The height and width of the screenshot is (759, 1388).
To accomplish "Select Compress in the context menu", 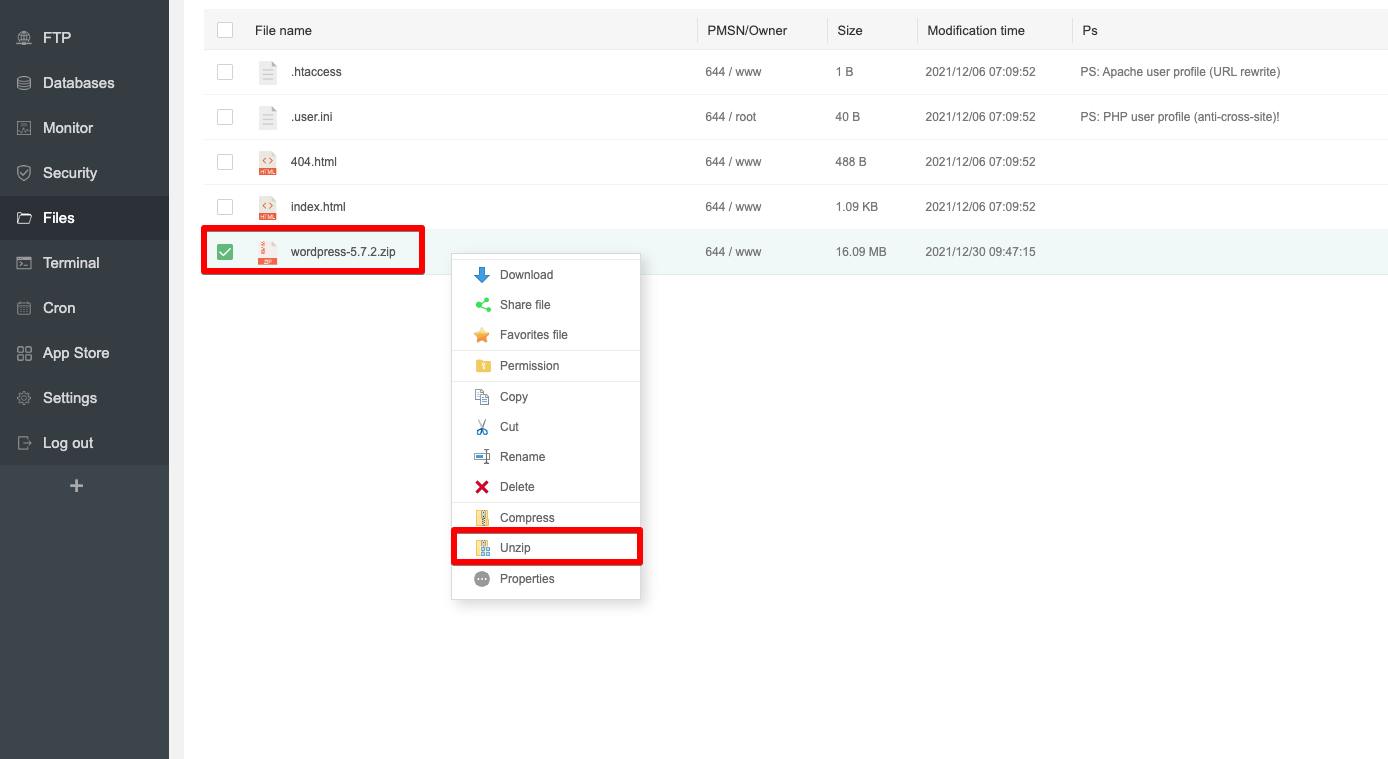I will tap(546, 518).
